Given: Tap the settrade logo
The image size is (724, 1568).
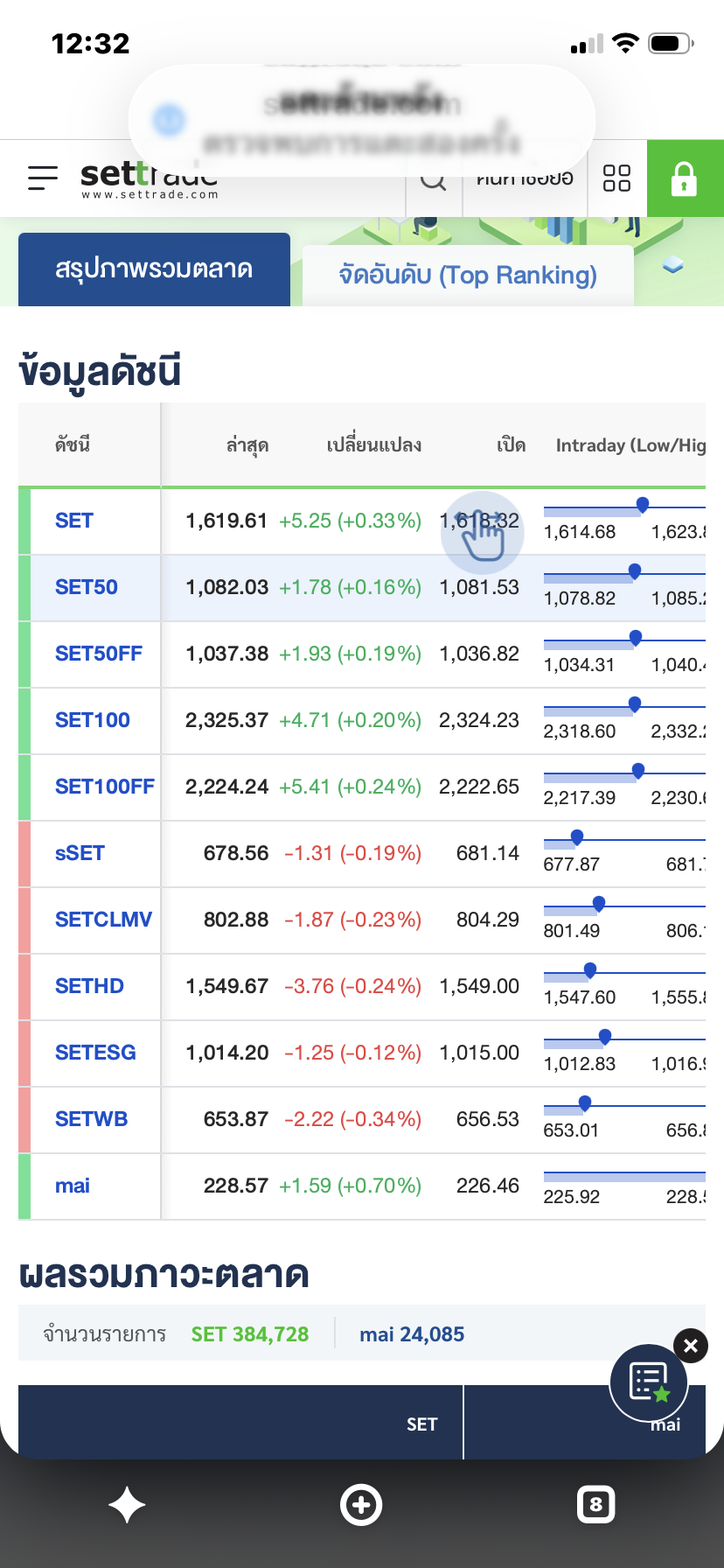Looking at the screenshot, I should [149, 179].
